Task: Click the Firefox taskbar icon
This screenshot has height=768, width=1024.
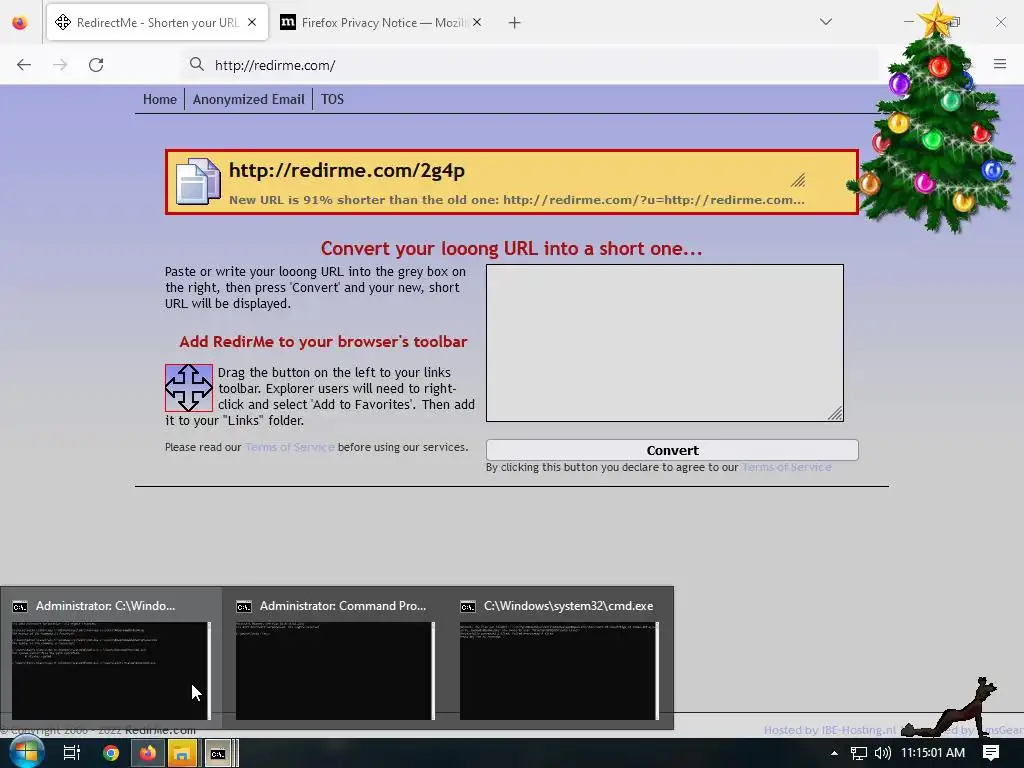Action: [148, 753]
